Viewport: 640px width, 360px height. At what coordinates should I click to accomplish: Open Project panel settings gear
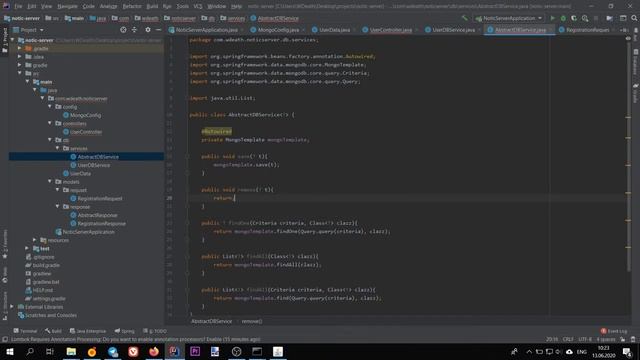tap(148, 30)
